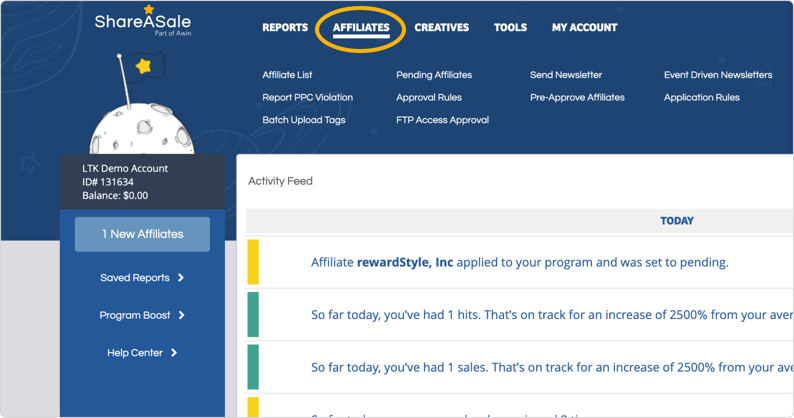Image resolution: width=794 pixels, height=418 pixels.
Task: Open Program Boost in sidebar
Action: [x=135, y=315]
